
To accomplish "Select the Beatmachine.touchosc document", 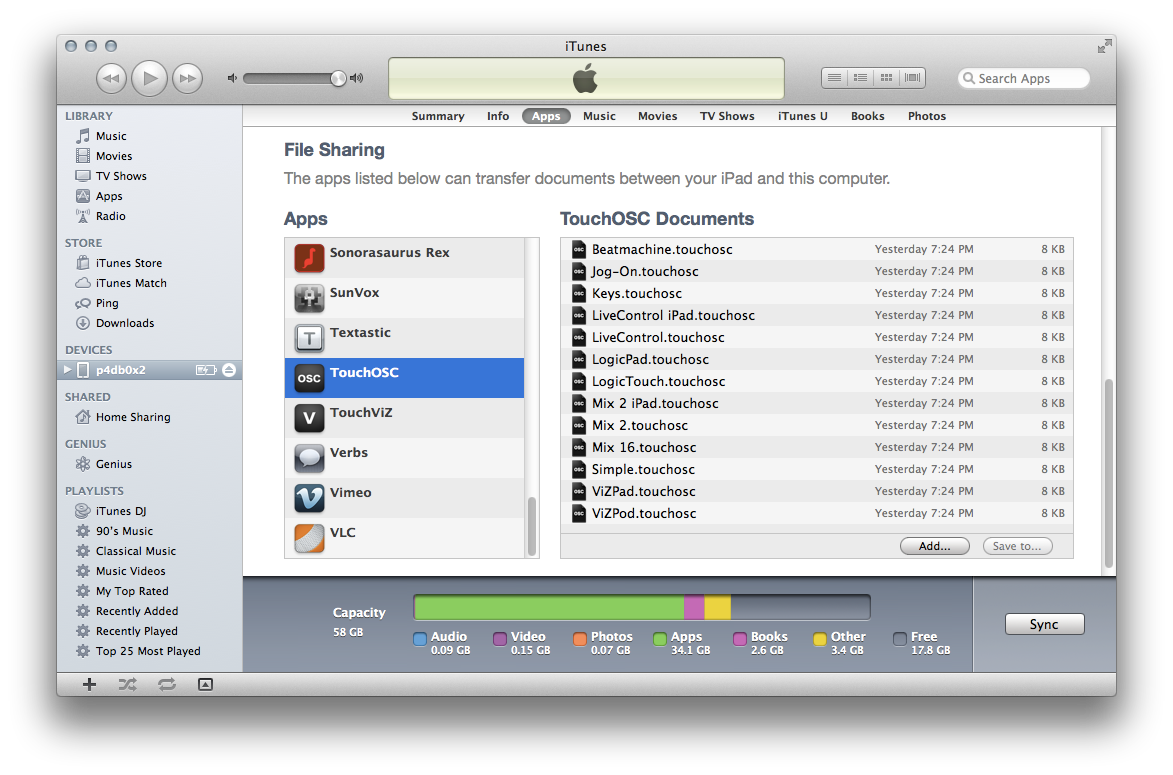I will [817, 249].
